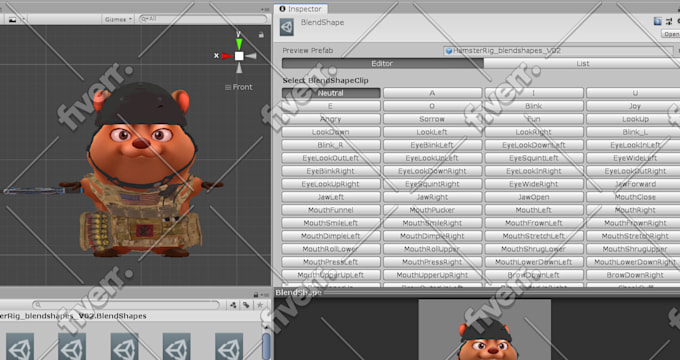Select the Joy clip button
The height and width of the screenshot is (360, 680).
633,106
